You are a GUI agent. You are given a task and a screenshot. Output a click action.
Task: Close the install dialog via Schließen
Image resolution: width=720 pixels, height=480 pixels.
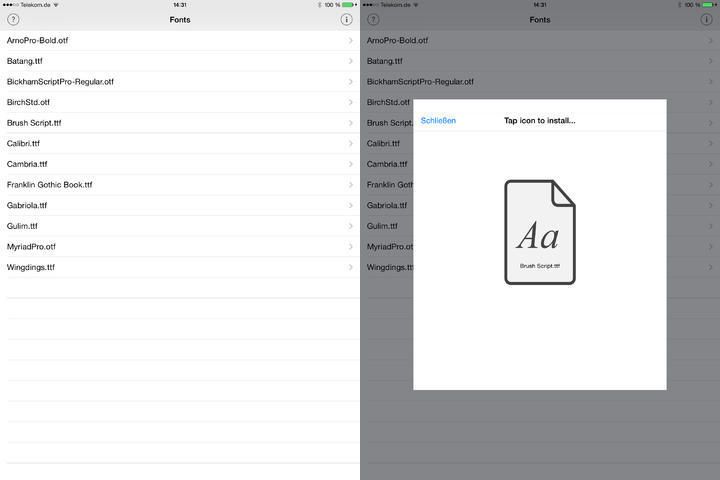pos(438,121)
